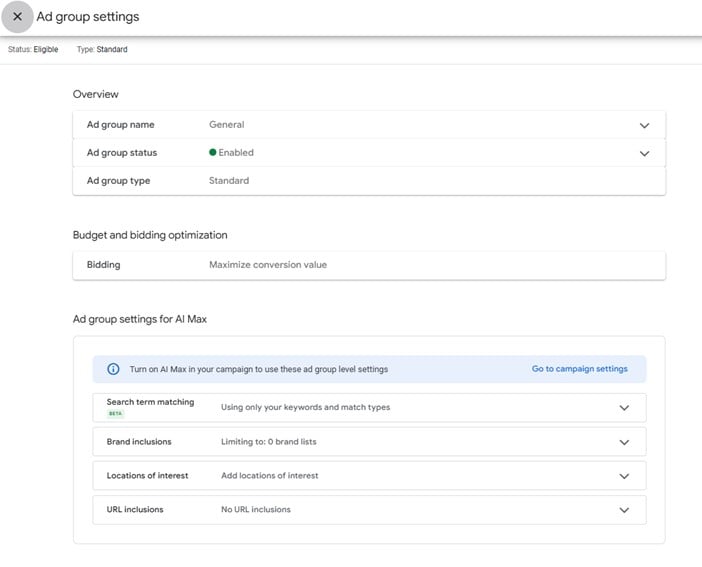This screenshot has height=567, width=702.
Task: Click the Search term matching label
Action: point(150,402)
